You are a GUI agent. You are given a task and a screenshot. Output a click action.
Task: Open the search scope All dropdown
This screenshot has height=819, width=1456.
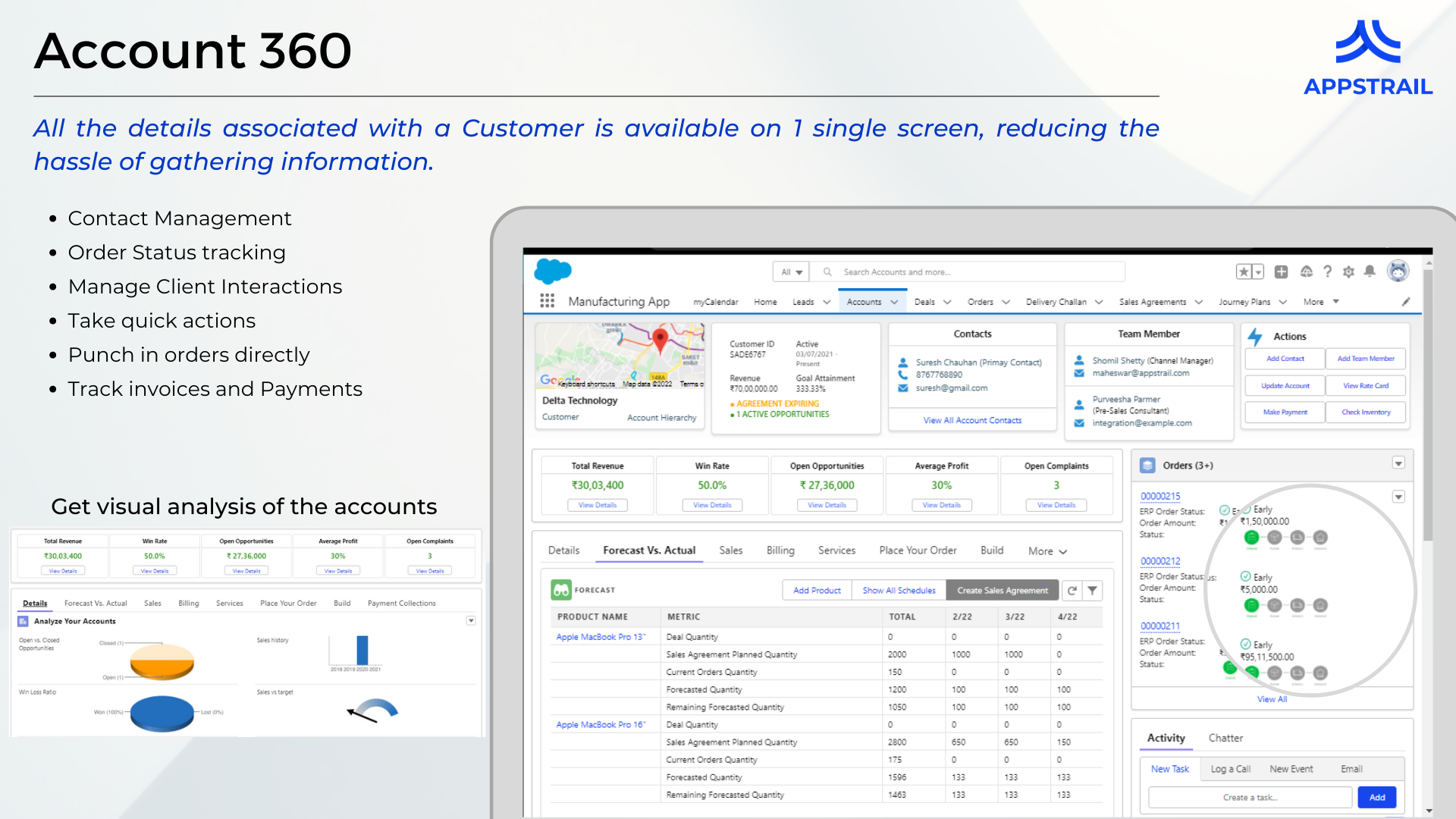click(x=791, y=271)
